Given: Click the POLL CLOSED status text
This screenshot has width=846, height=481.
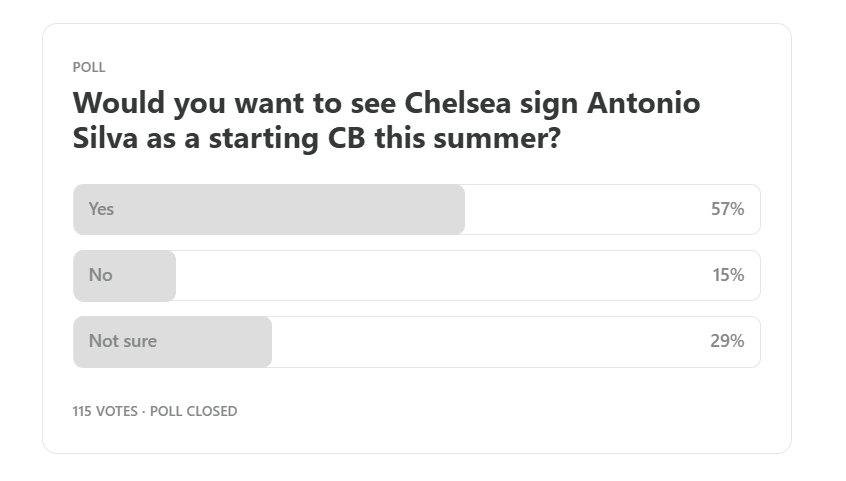Looking at the screenshot, I should click(x=193, y=411).
